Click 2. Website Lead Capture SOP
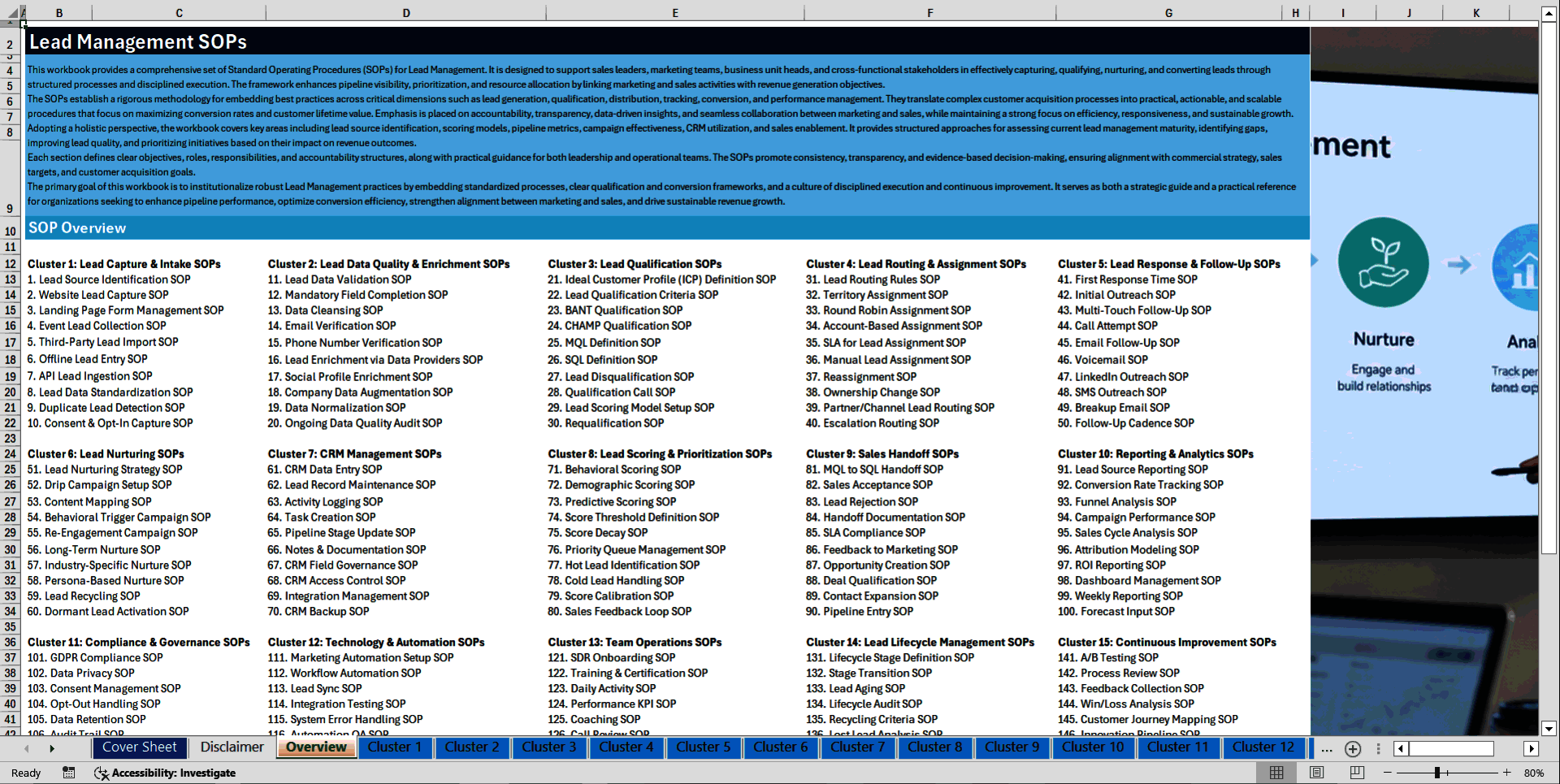 click(98, 295)
